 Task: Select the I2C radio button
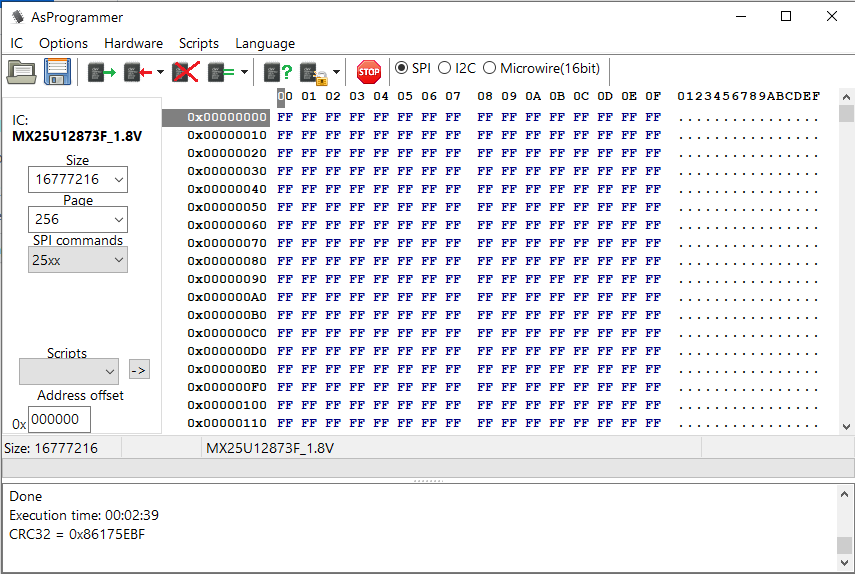coord(445,69)
